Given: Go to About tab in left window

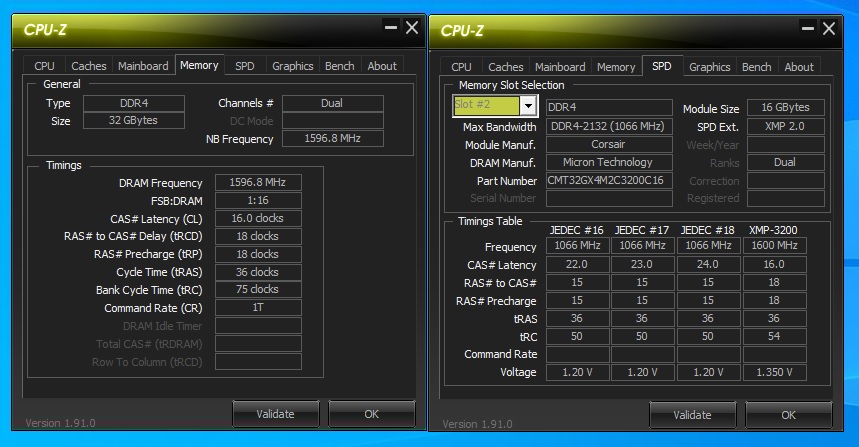Looking at the screenshot, I should (382, 66).
